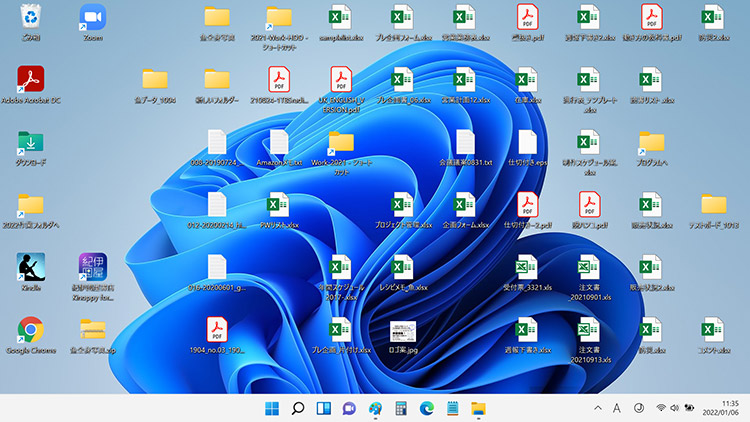Image resolution: width=750 pixels, height=422 pixels.
Task: Select the ロゴ案.jpg image file
Action: (x=403, y=332)
